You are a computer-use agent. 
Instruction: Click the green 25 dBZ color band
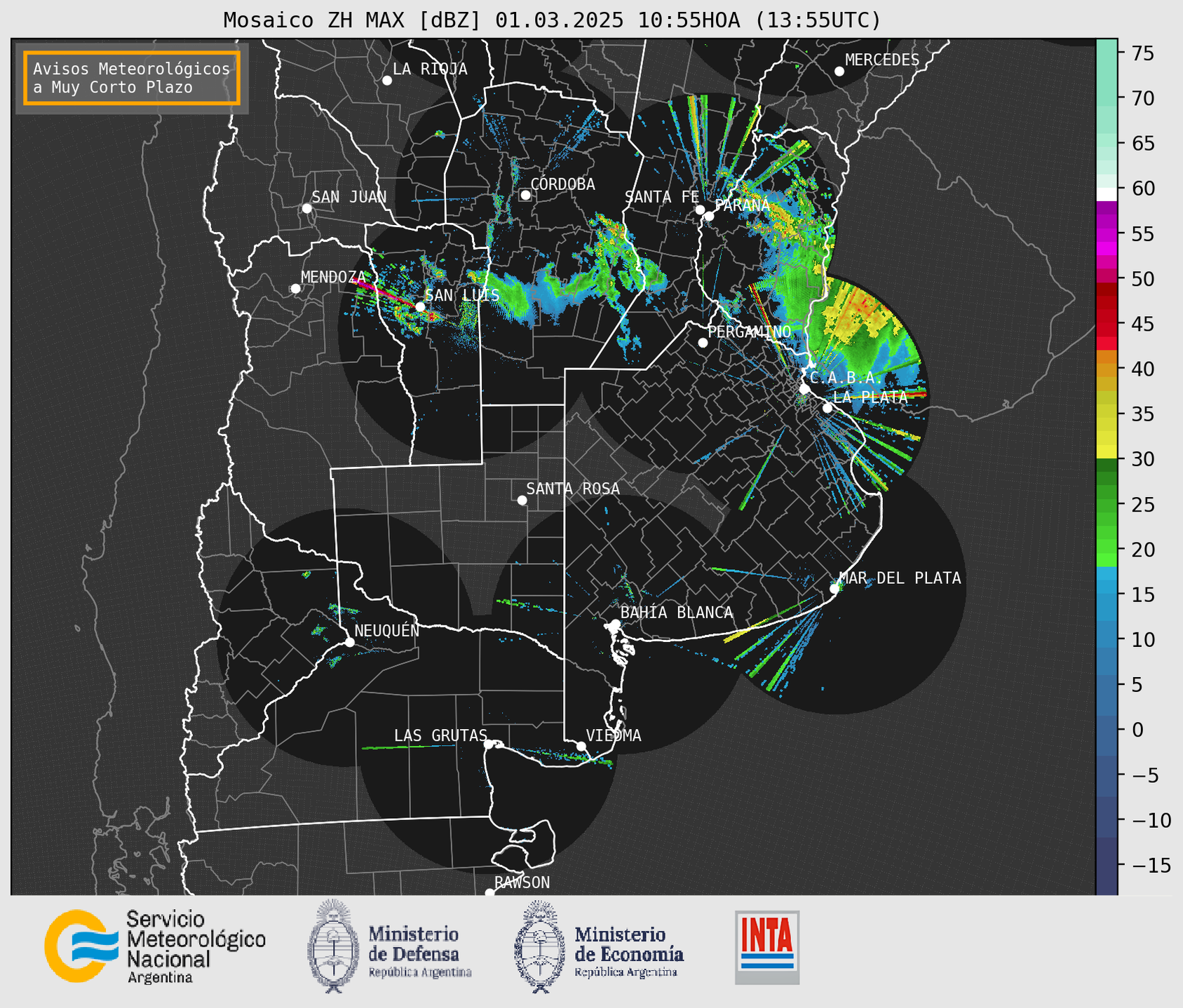[1107, 505]
